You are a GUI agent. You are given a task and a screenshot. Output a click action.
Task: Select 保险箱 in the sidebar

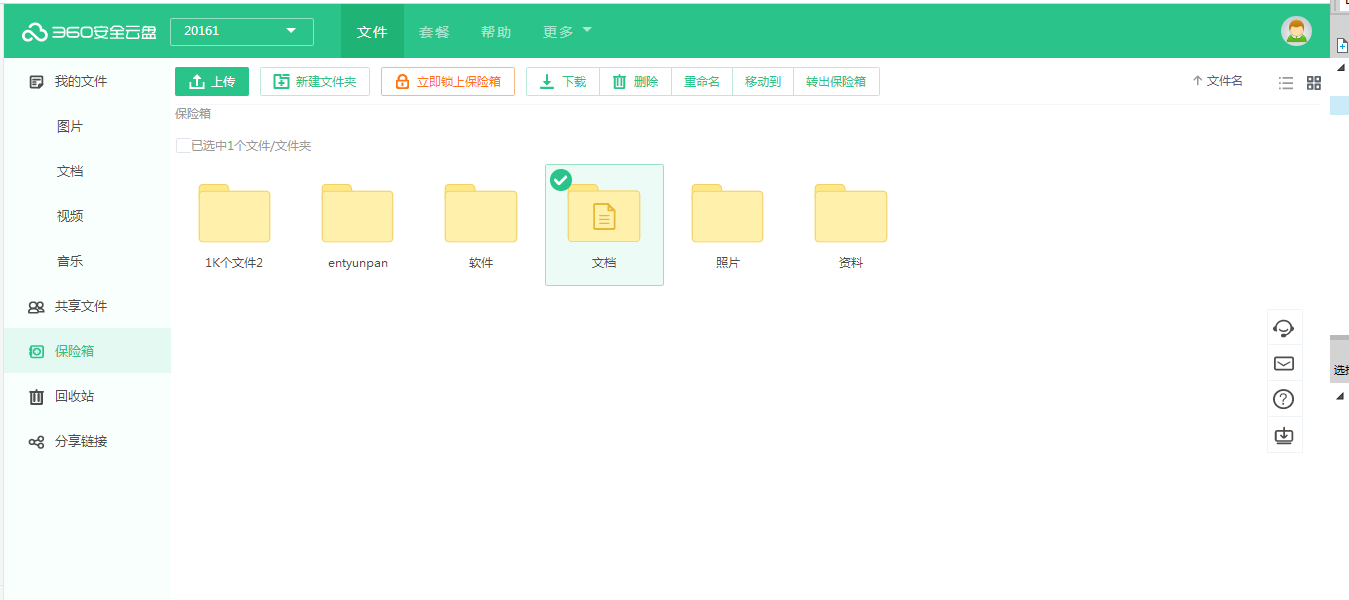tap(87, 351)
